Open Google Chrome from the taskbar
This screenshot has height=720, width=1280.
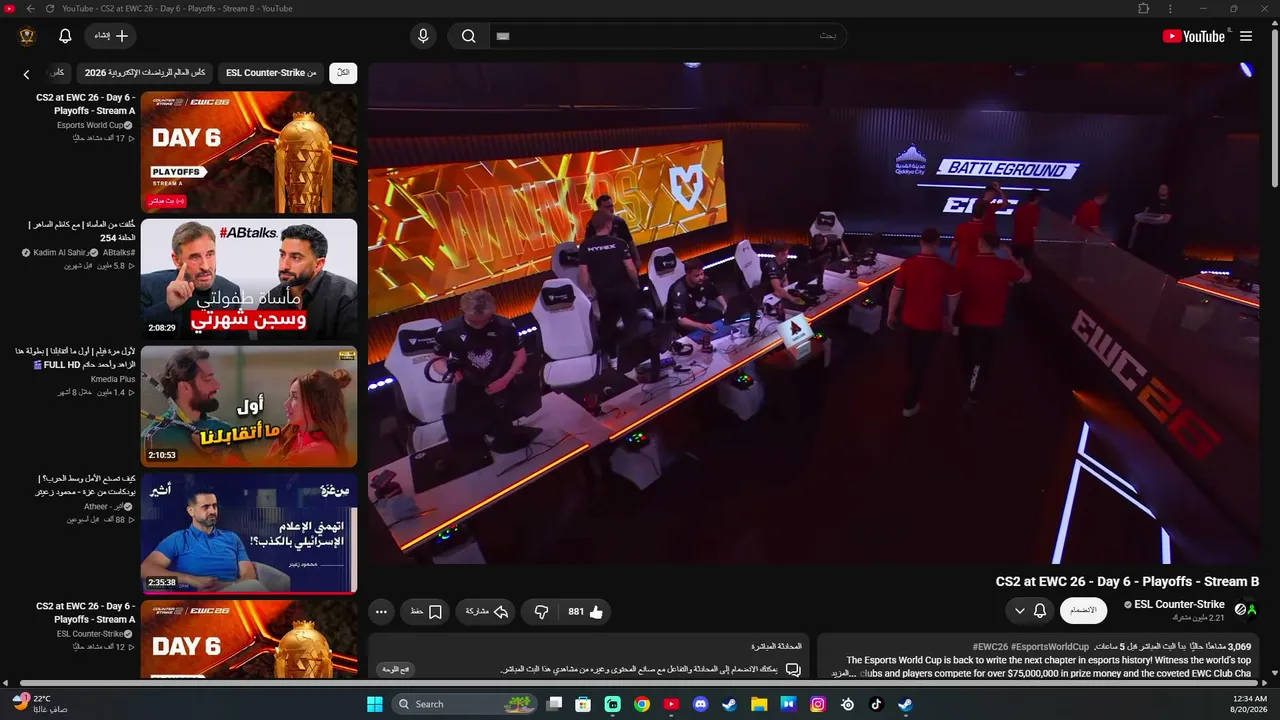(642, 704)
